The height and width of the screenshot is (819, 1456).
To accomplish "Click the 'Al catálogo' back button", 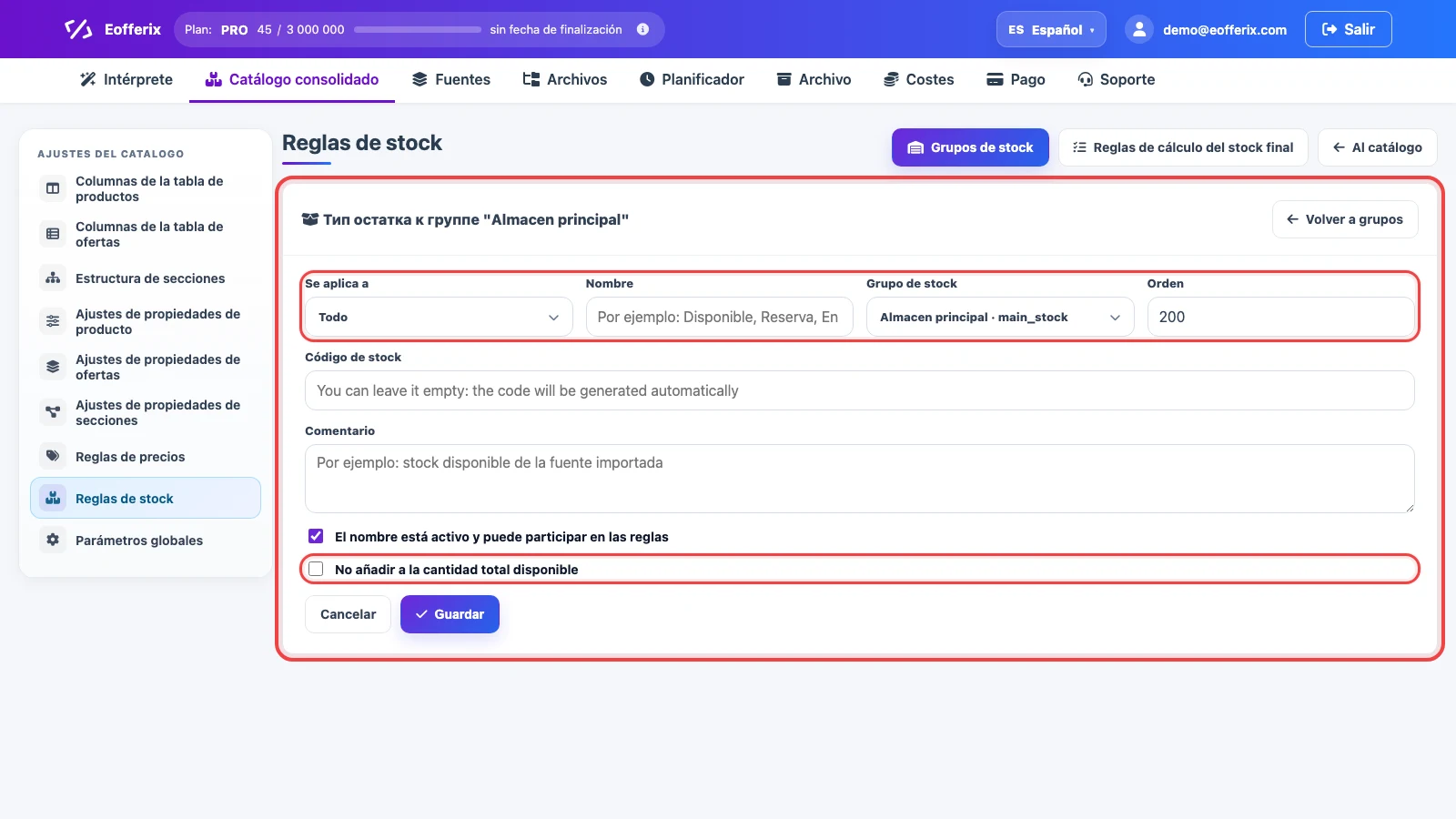I will click(1378, 147).
